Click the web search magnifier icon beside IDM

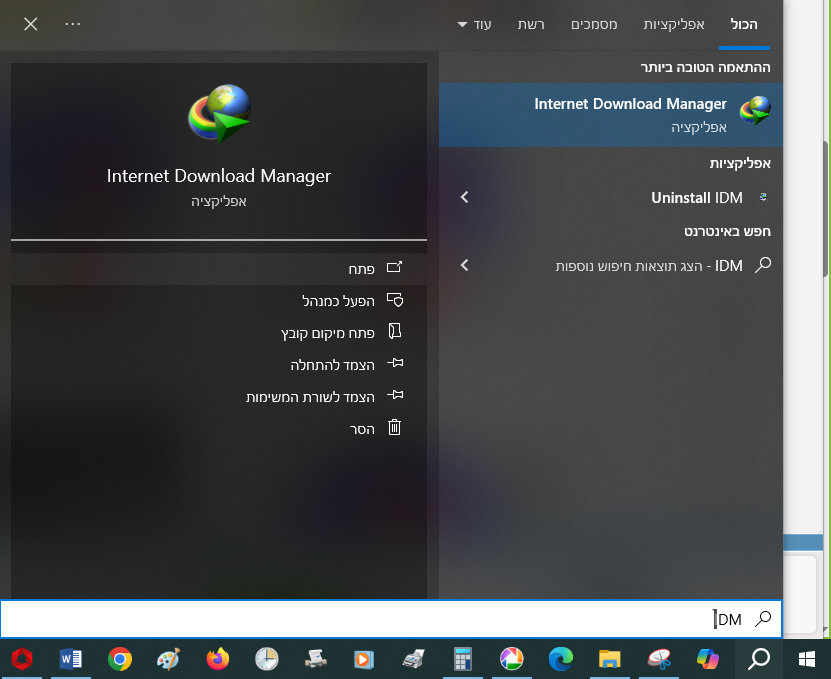click(763, 264)
